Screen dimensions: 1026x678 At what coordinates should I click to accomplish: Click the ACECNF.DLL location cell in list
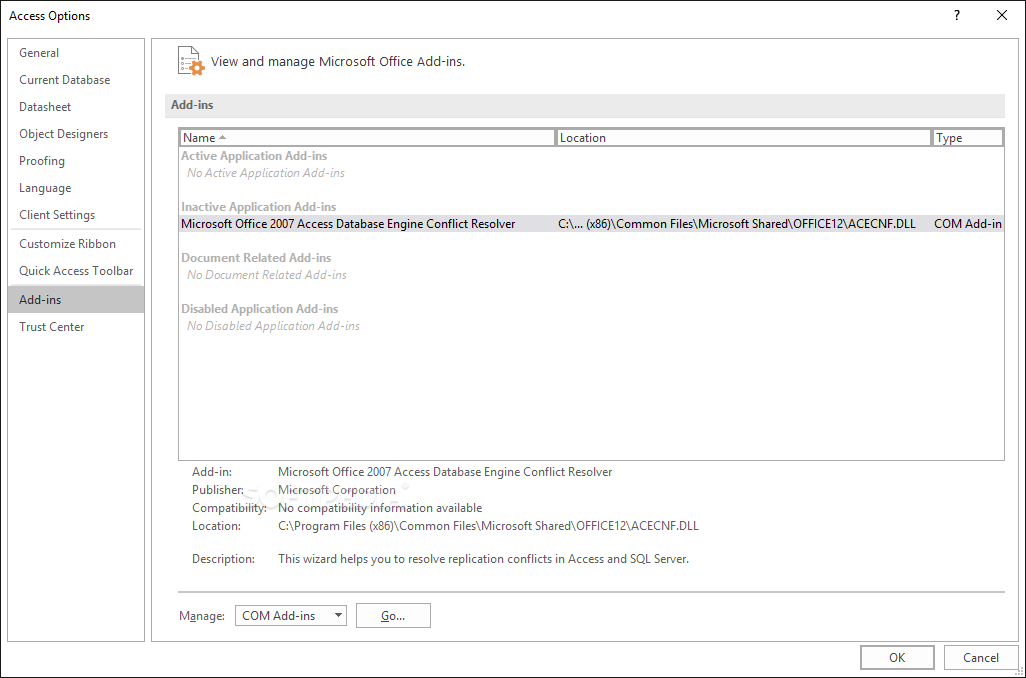[x=737, y=224]
